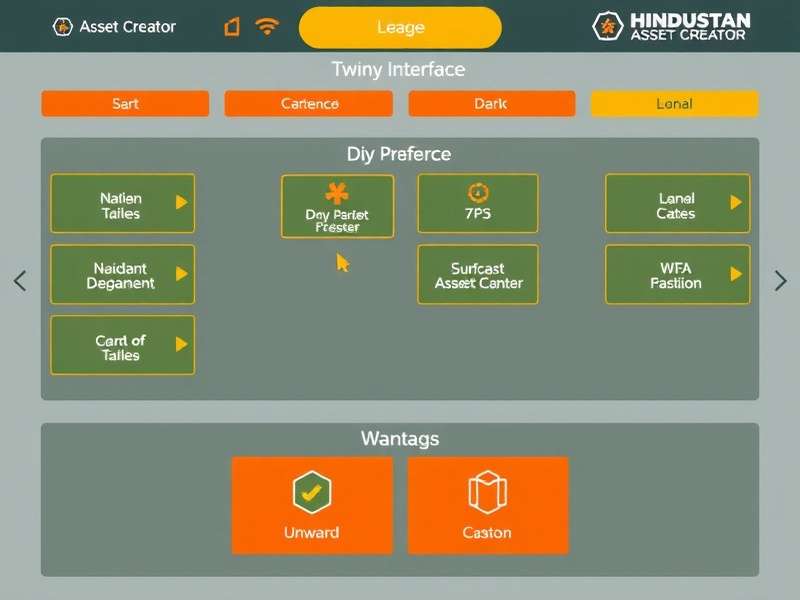
Task: Switch to the Cartence tab
Action: click(x=308, y=103)
